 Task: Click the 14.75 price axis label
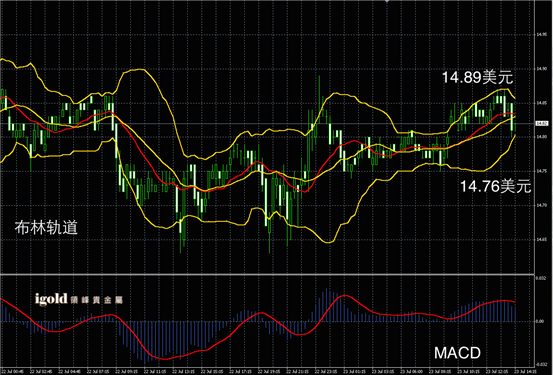[x=542, y=171]
